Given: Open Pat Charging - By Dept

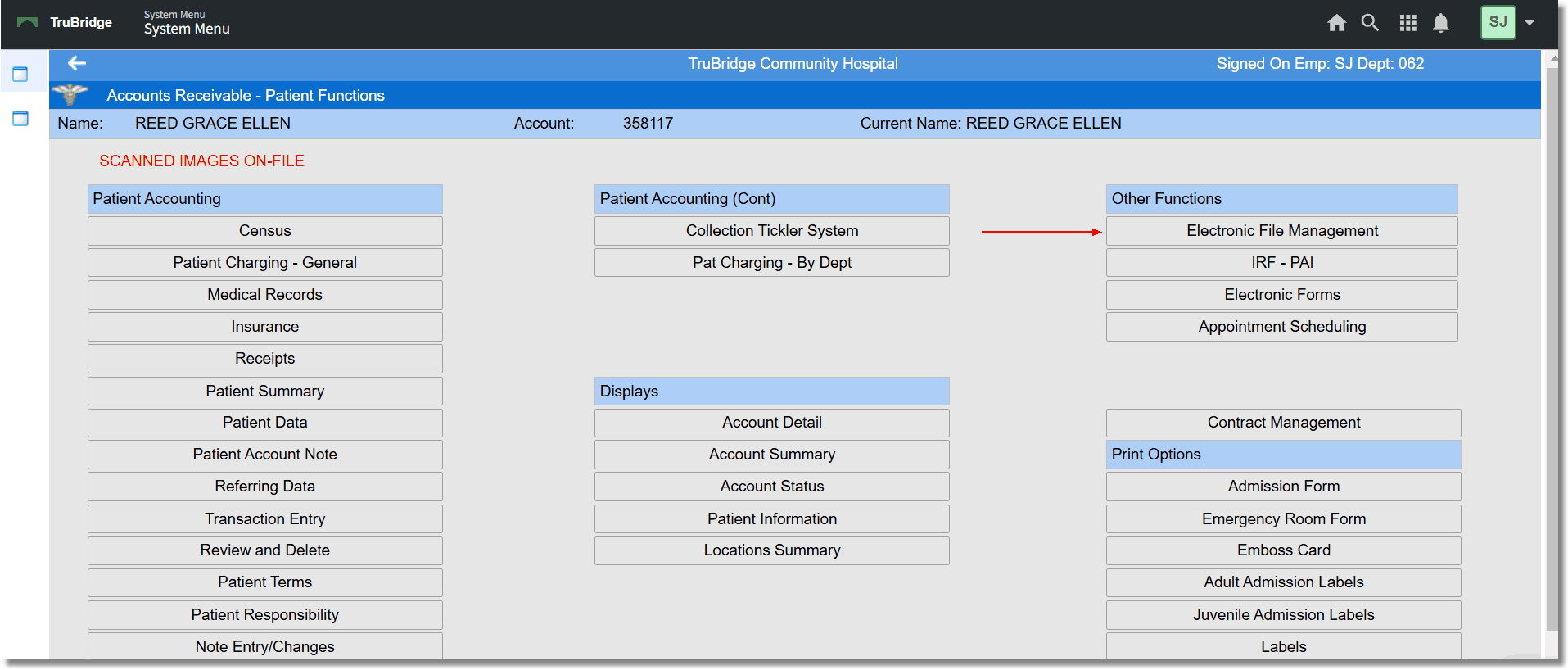Looking at the screenshot, I should click(x=772, y=263).
